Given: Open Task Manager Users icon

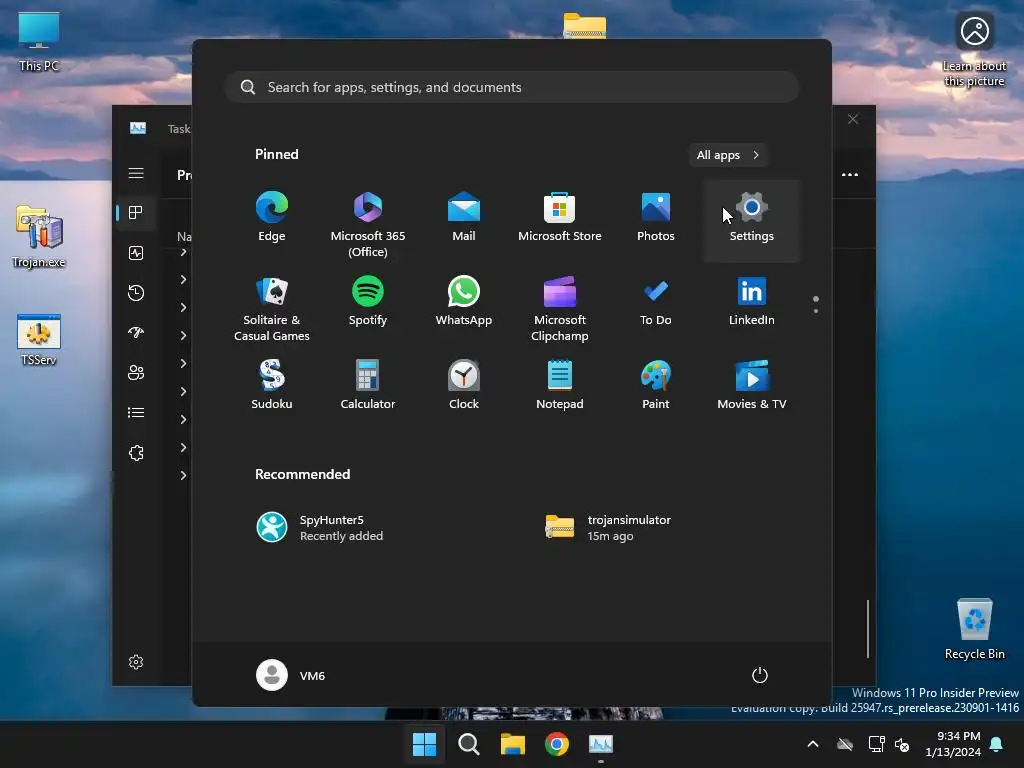Looking at the screenshot, I should pyautogui.click(x=136, y=373).
